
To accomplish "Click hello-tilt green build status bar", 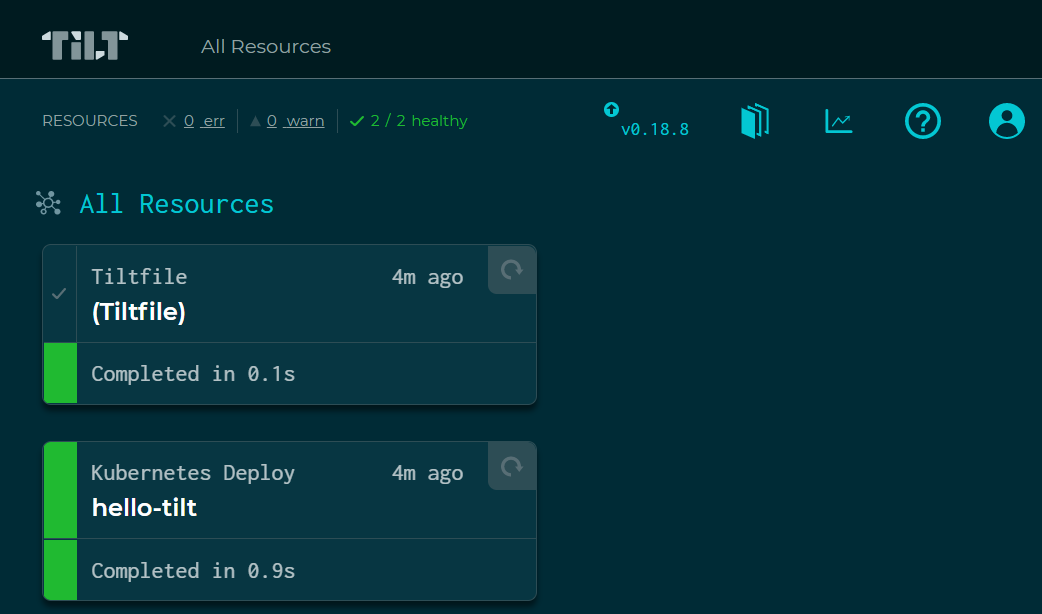I will (x=60, y=569).
